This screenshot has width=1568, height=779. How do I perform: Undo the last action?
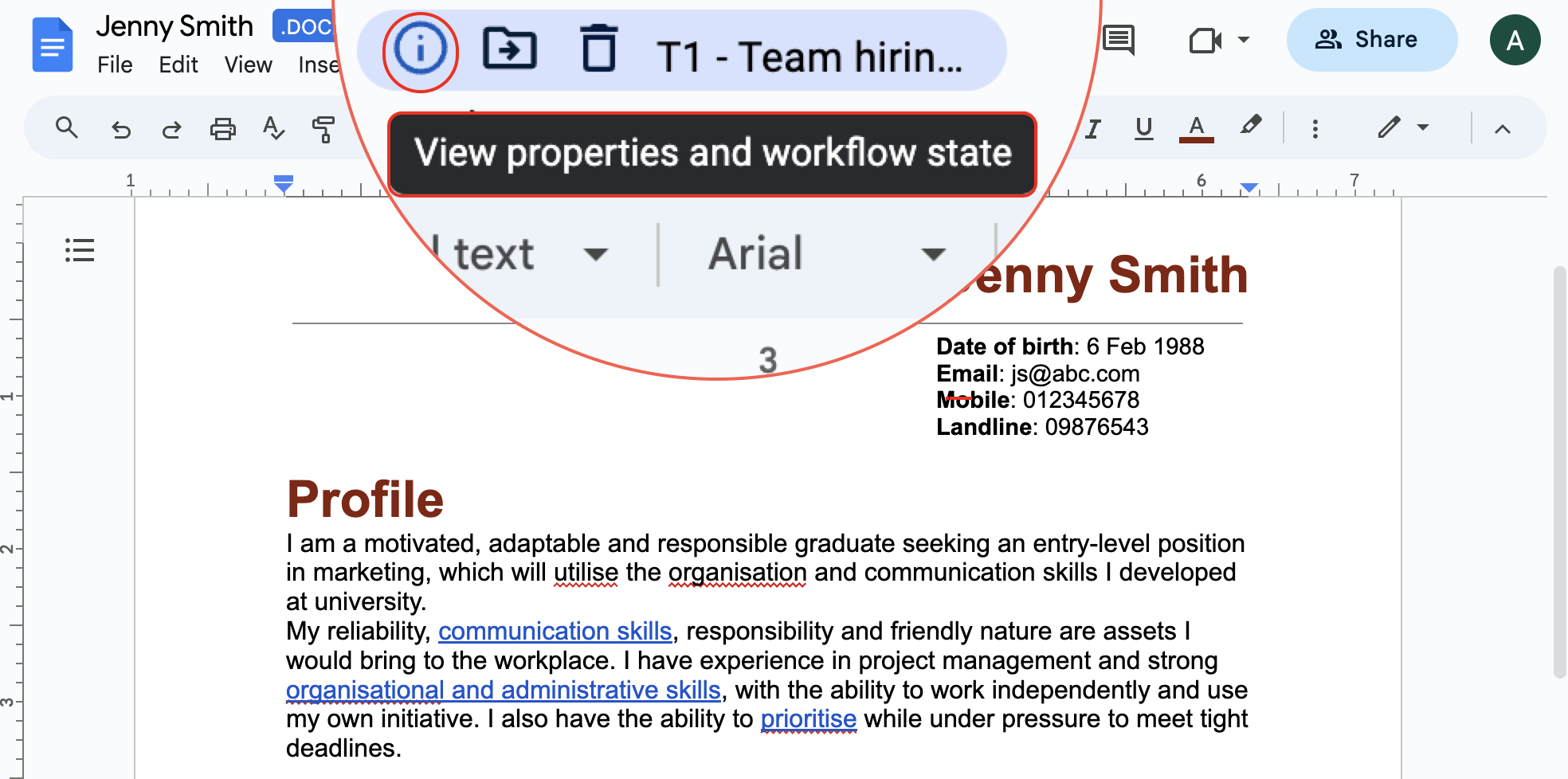120,129
